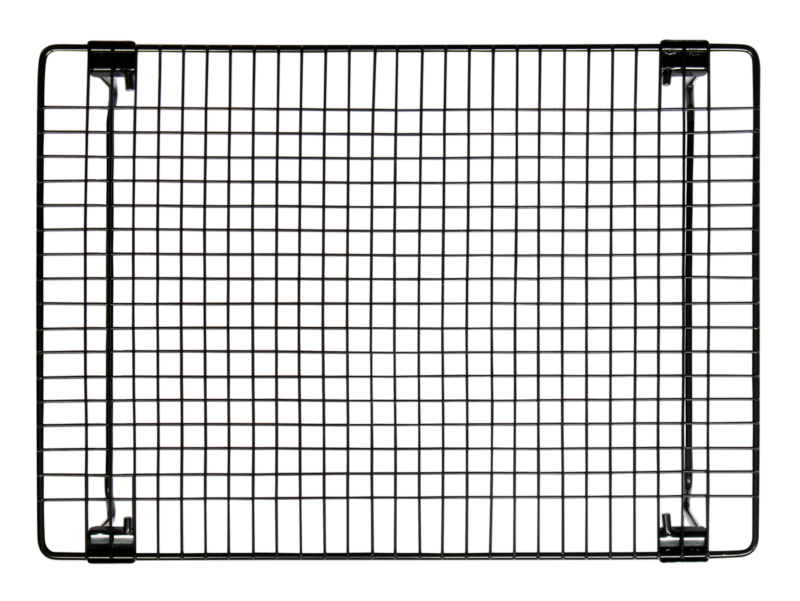Click the middle of the top frame wire
800x601 pixels.
[x=398, y=45]
